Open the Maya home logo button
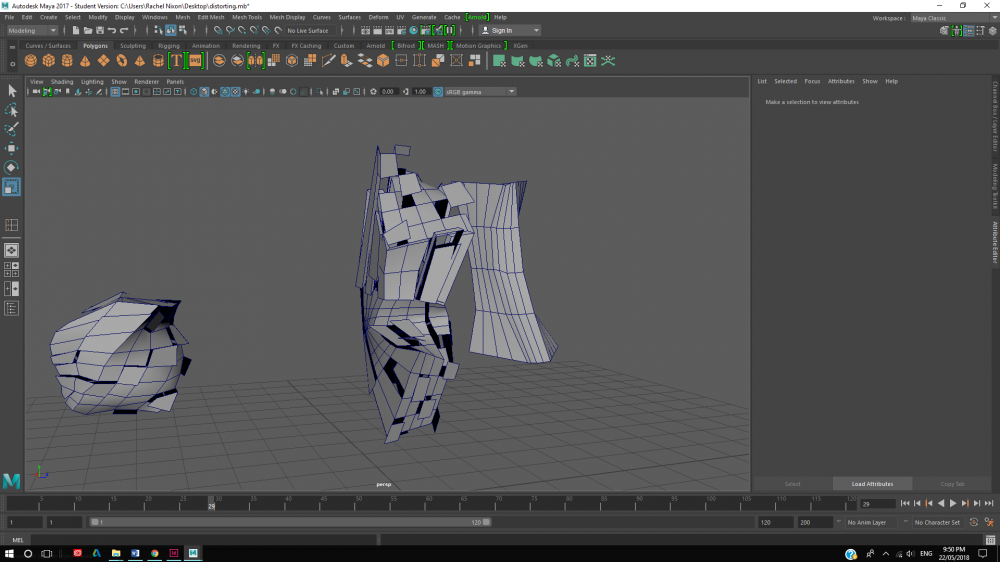Screen dimensions: 1000x562 (12, 481)
